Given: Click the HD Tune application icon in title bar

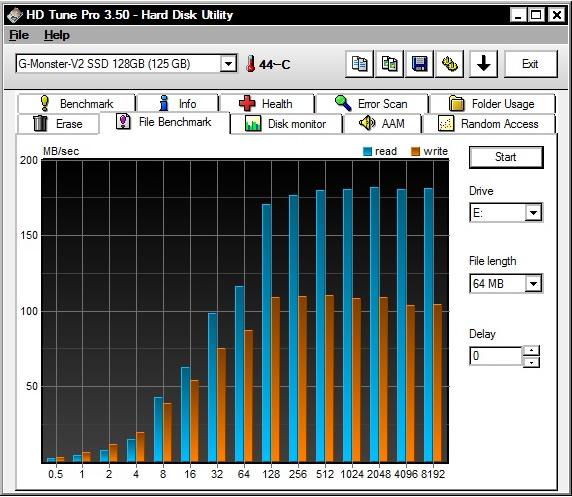Looking at the screenshot, I should [15, 15].
